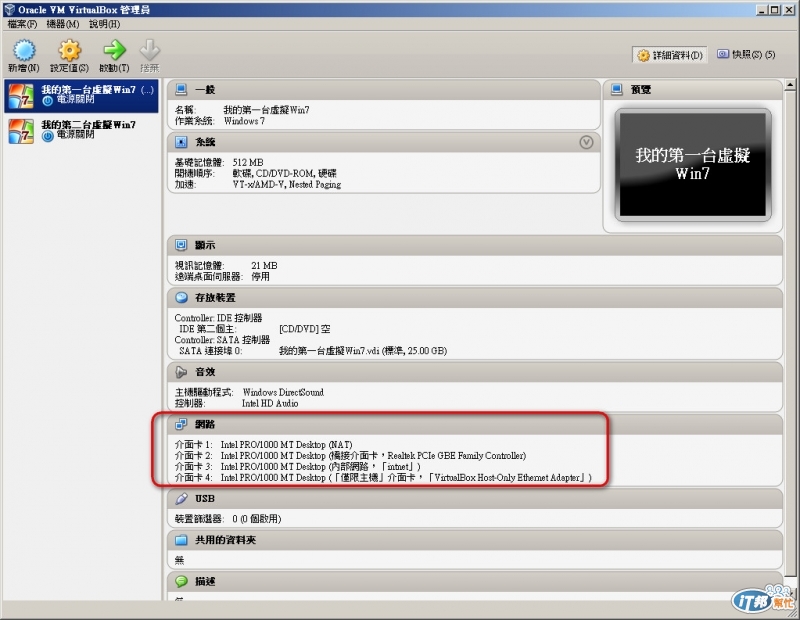Start the VM with green arrow icon
The height and width of the screenshot is (620, 800).
114,51
